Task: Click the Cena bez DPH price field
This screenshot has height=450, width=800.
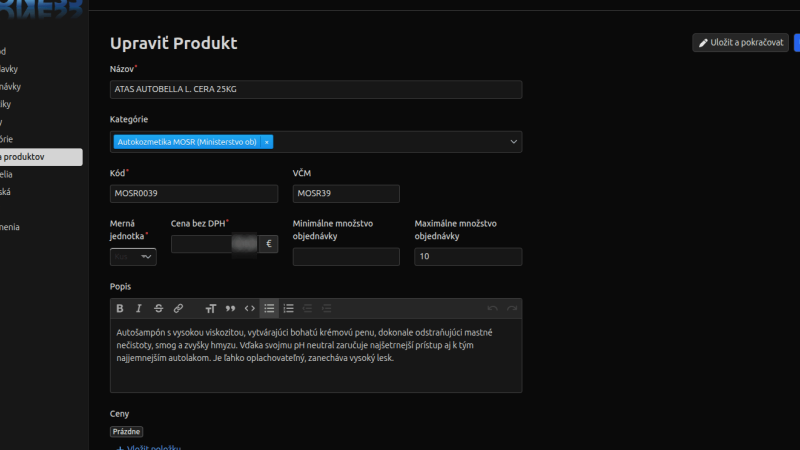Action: 214,244
